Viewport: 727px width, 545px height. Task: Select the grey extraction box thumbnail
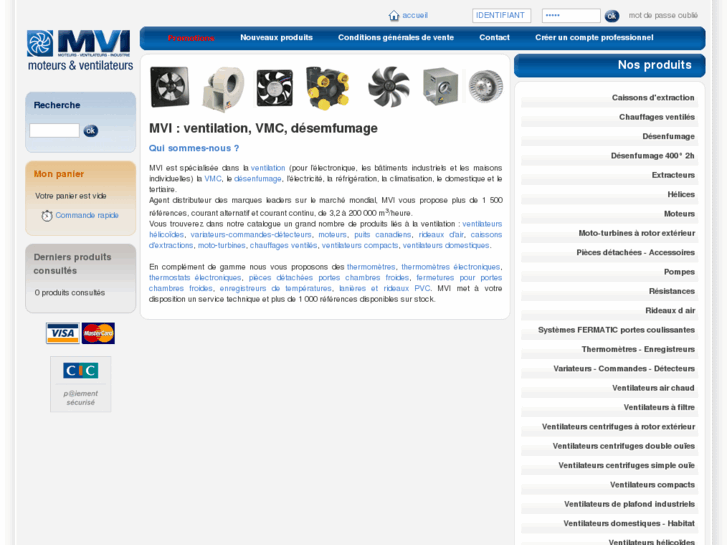pos(440,86)
